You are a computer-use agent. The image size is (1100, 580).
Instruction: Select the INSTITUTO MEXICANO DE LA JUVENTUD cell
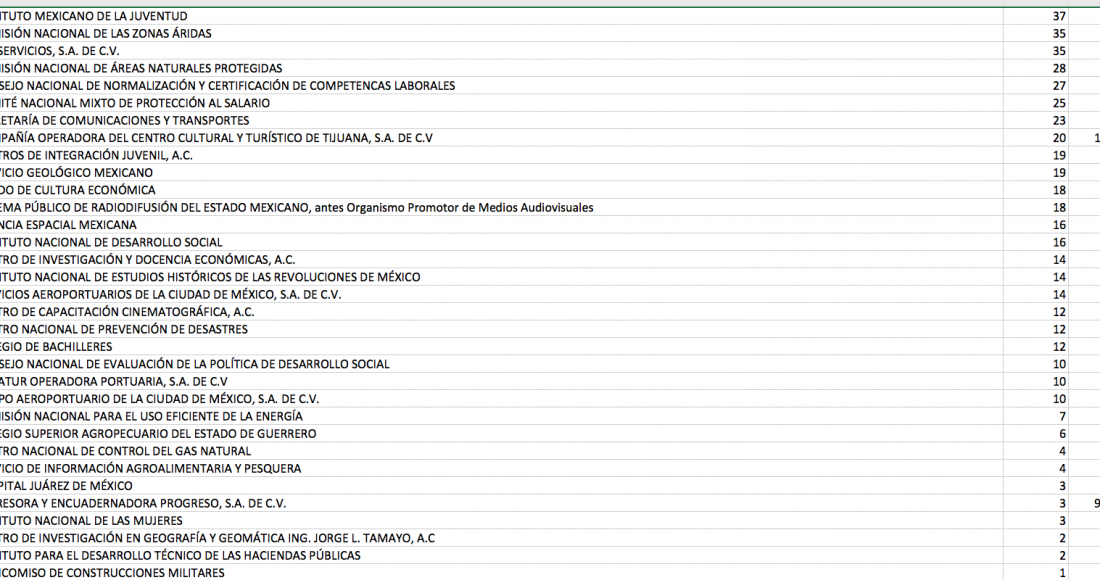93,16
